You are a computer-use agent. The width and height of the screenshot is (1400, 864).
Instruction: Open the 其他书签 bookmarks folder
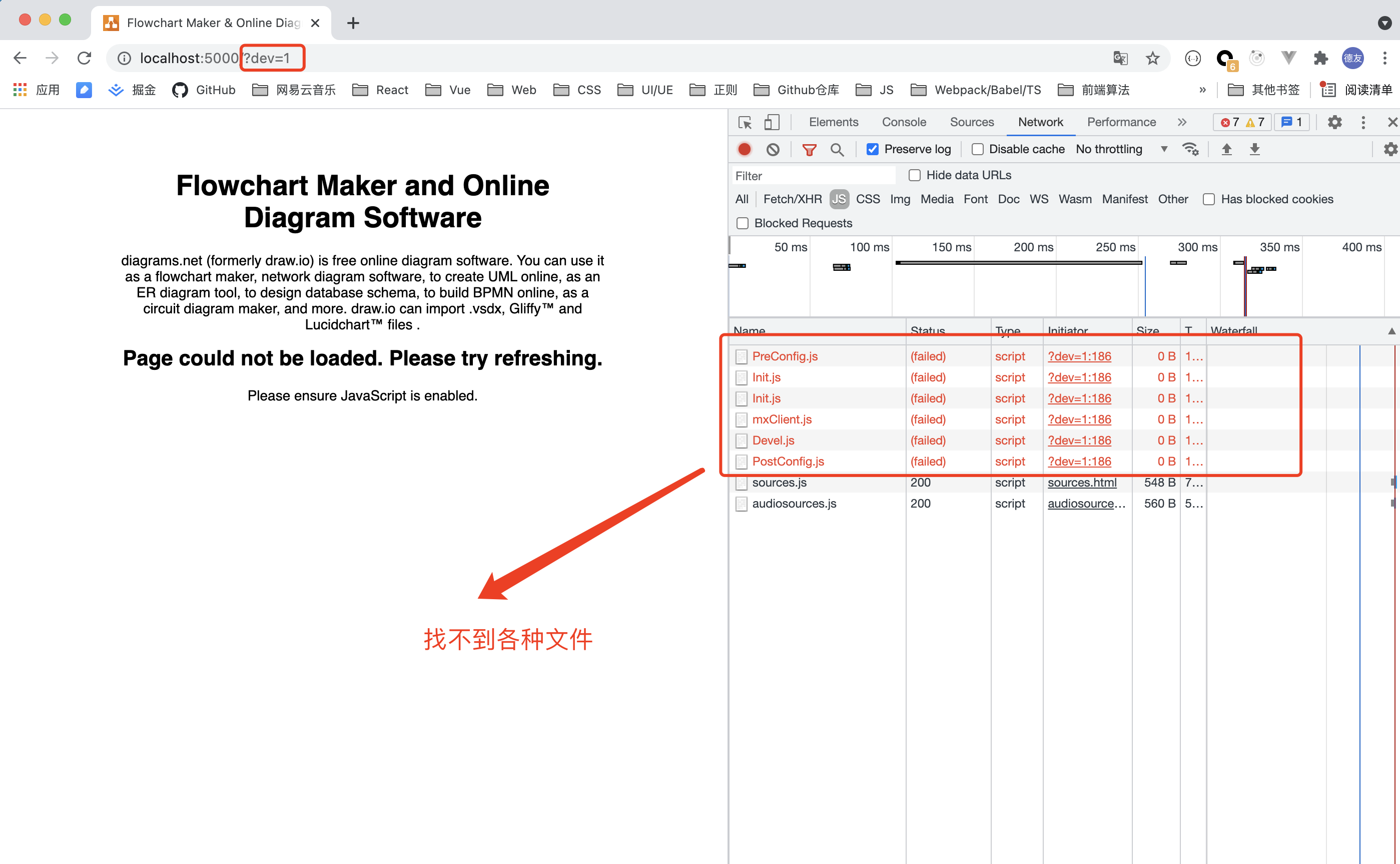pos(1263,90)
